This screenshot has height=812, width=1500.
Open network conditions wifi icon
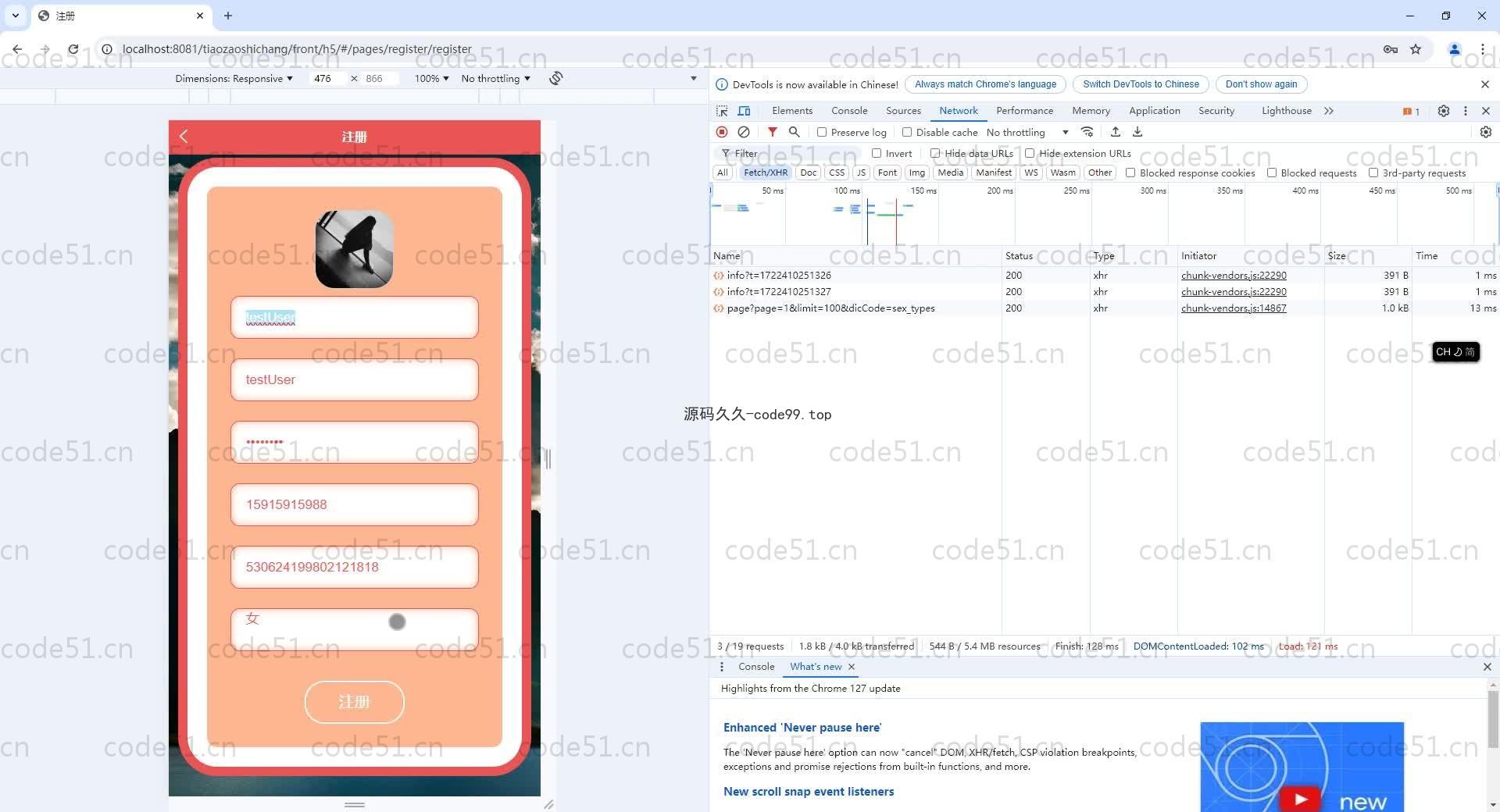point(1087,132)
